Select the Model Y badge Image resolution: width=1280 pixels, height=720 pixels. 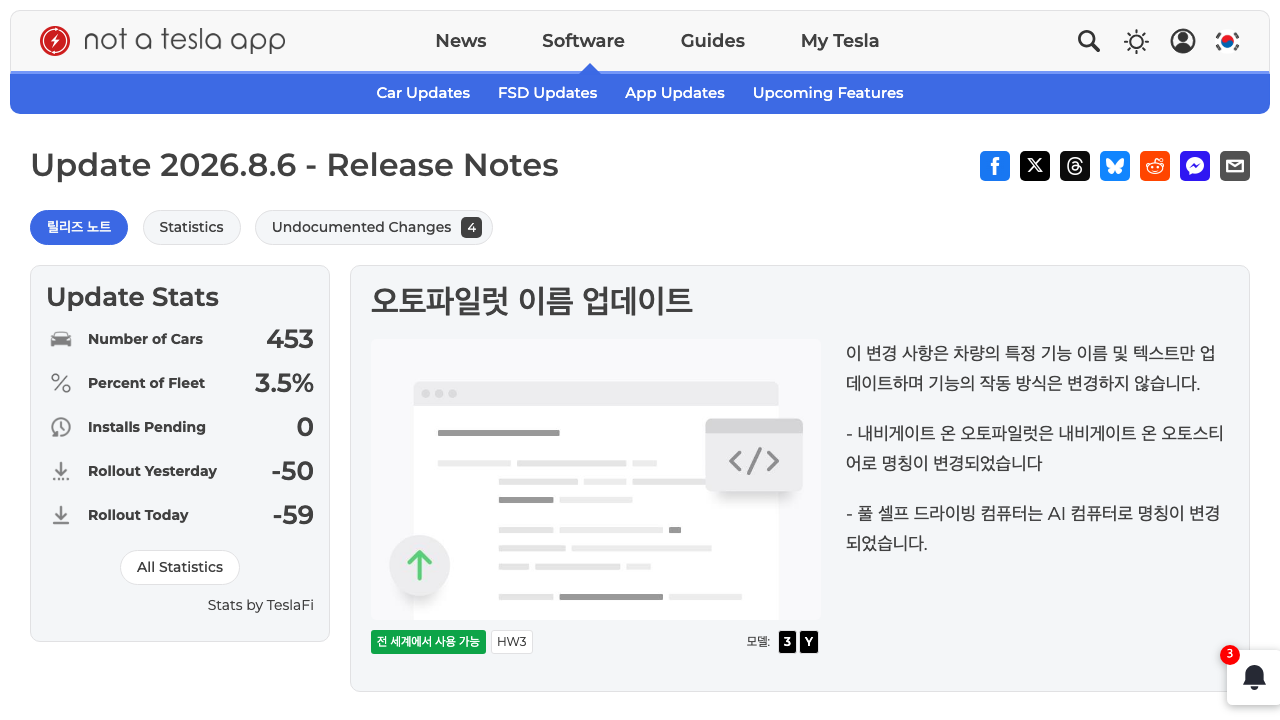809,642
